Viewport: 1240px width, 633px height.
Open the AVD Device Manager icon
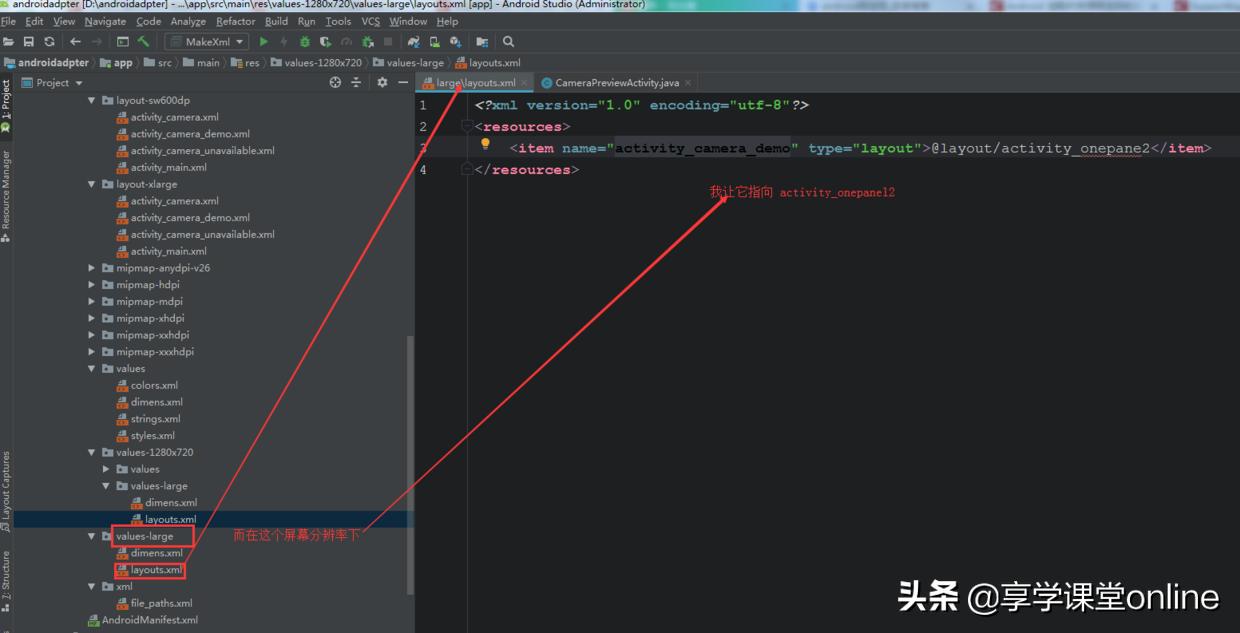click(437, 41)
